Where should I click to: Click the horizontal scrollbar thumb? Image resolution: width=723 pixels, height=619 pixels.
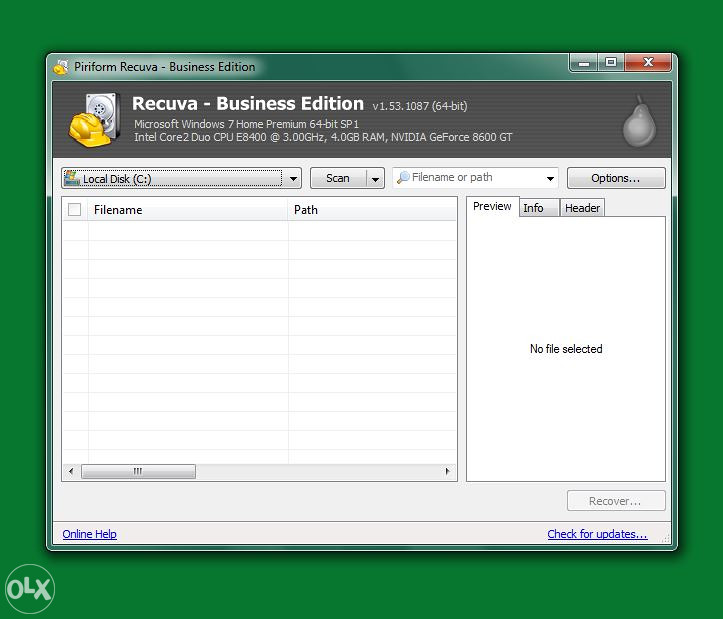pos(138,471)
